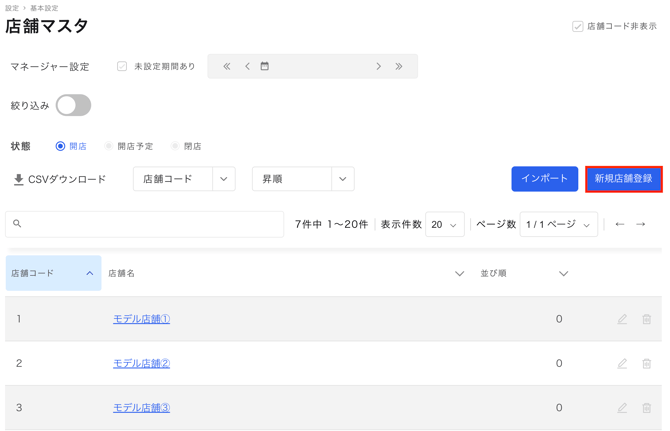Screen dimensions: 670x431
Task: Delete モデル店舗③ with the trash icon
Action: pos(646,408)
